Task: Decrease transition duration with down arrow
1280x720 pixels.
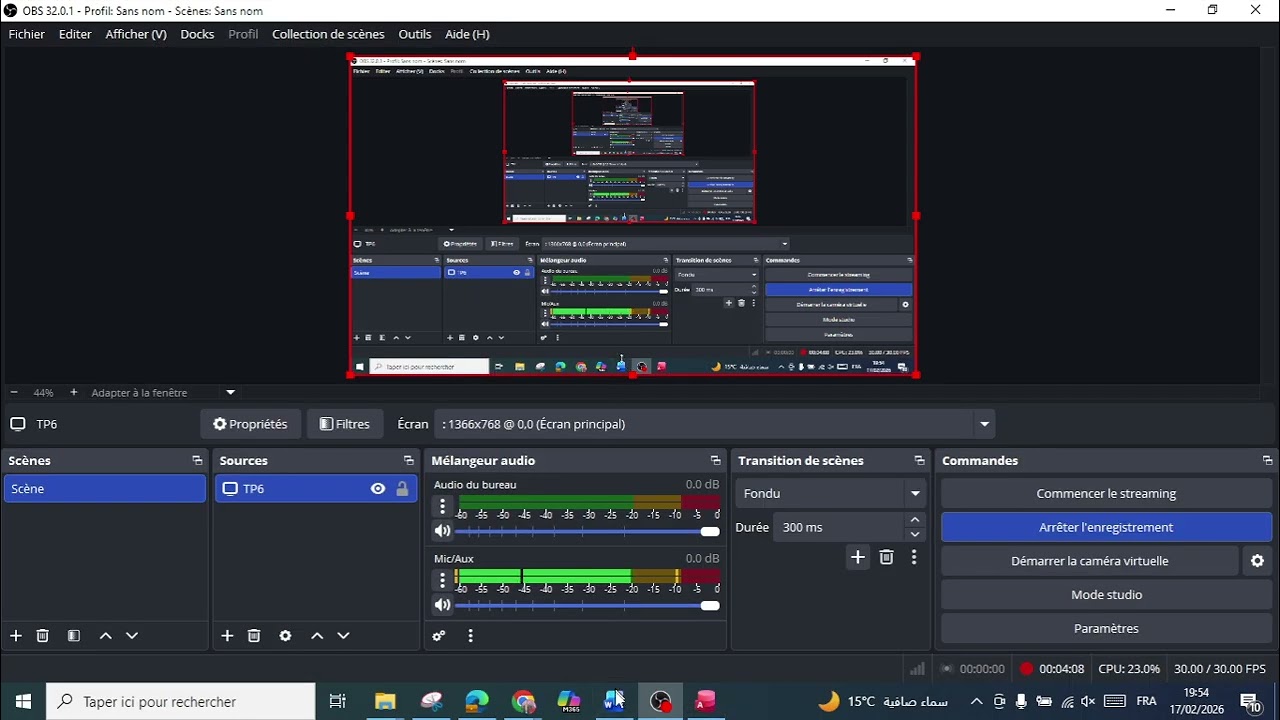Action: point(915,534)
